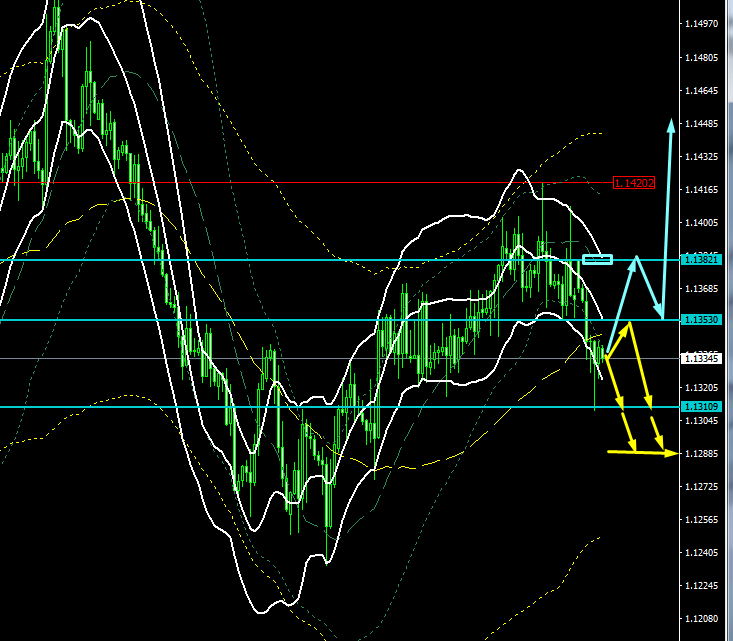Select the cyan 1.13530 price label
The image size is (733, 641).
pyautogui.click(x=701, y=320)
